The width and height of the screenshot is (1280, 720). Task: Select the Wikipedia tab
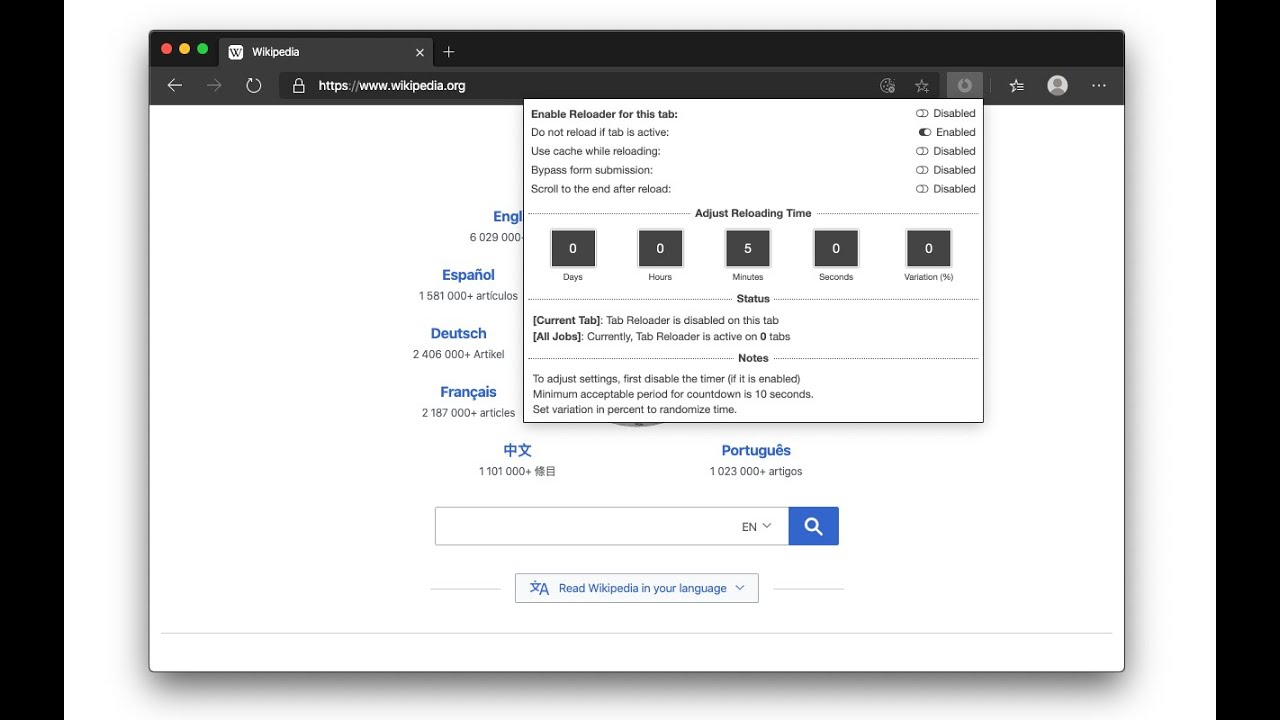326,52
